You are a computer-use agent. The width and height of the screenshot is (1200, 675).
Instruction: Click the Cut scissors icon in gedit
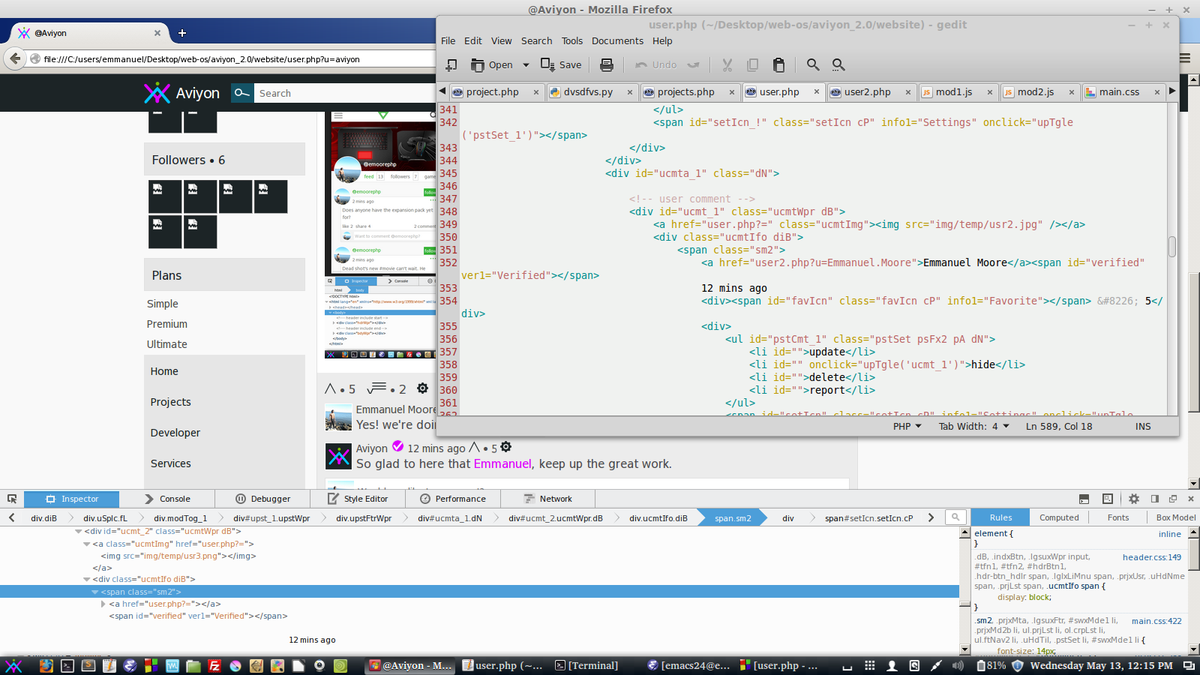(727, 65)
